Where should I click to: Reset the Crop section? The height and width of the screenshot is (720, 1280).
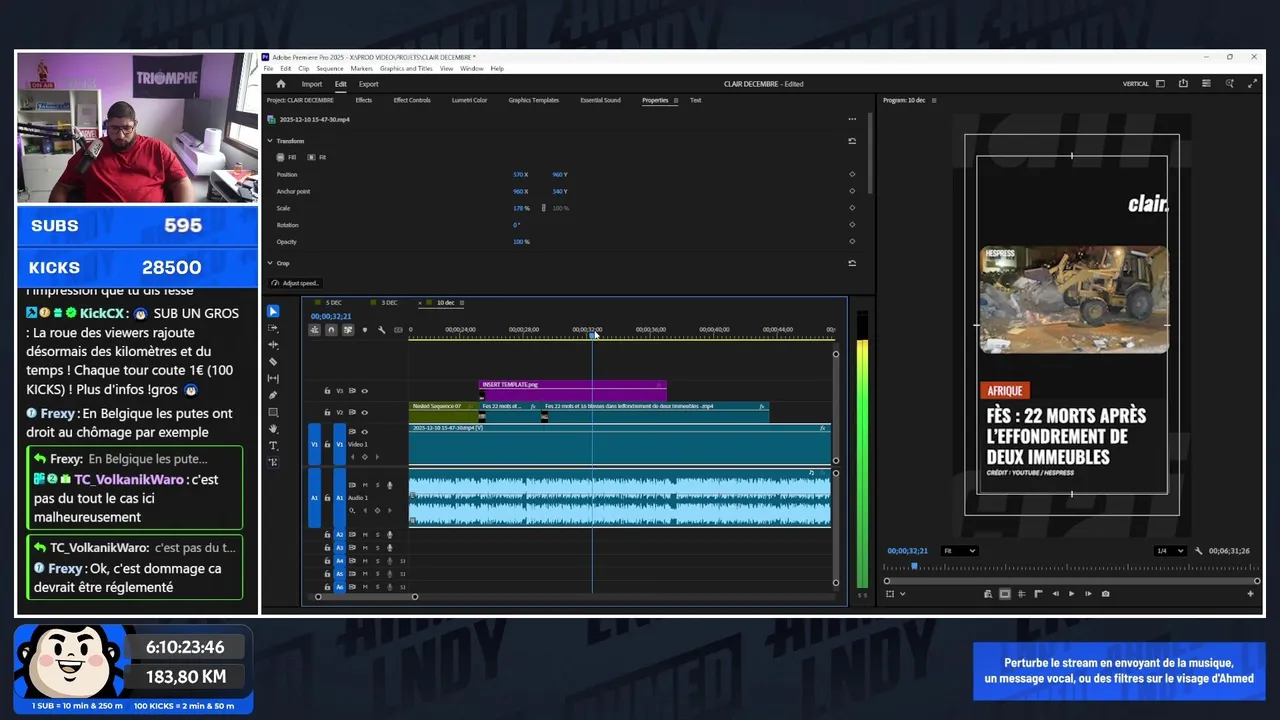tap(852, 263)
